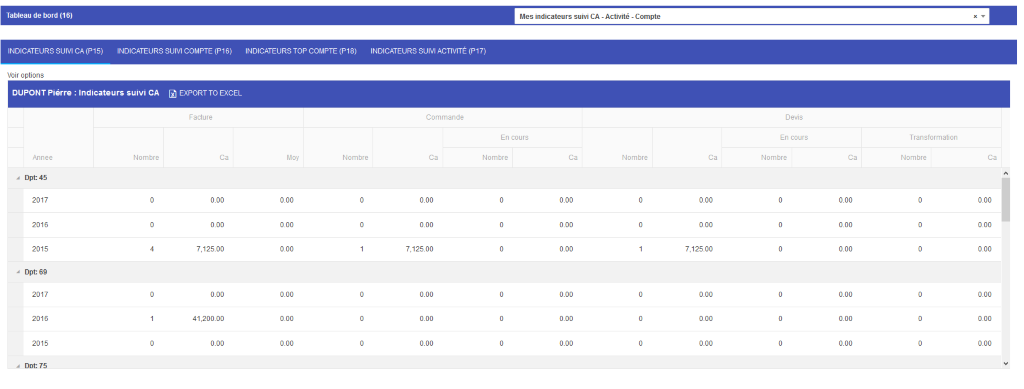
Task: Click the Tableau de bord (16) title
Action: click(39, 16)
